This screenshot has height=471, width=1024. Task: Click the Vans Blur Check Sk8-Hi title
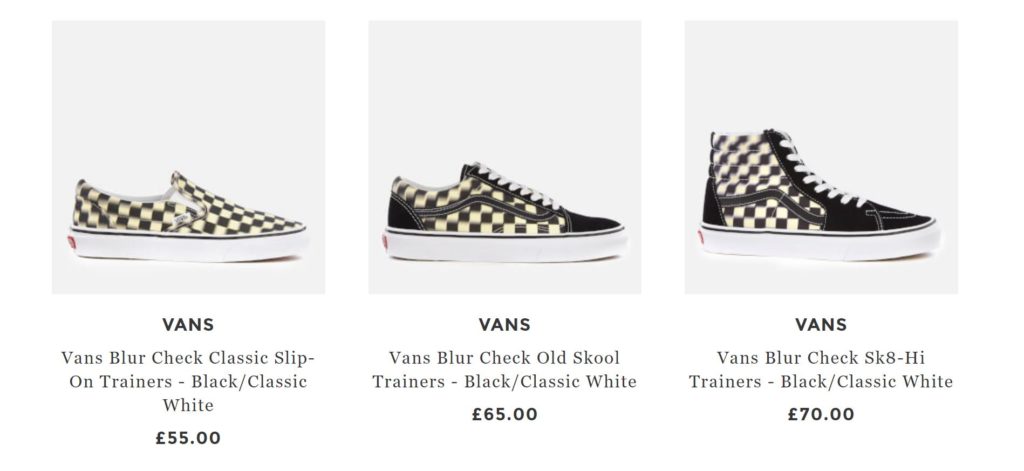point(820,369)
